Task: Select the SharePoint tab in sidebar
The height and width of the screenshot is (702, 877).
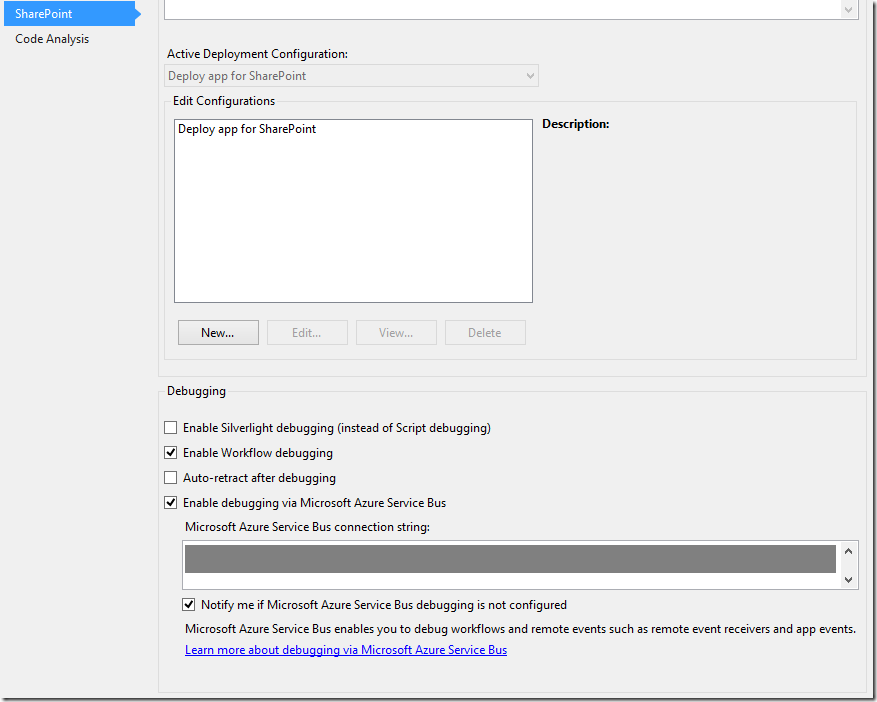Action: coord(44,14)
